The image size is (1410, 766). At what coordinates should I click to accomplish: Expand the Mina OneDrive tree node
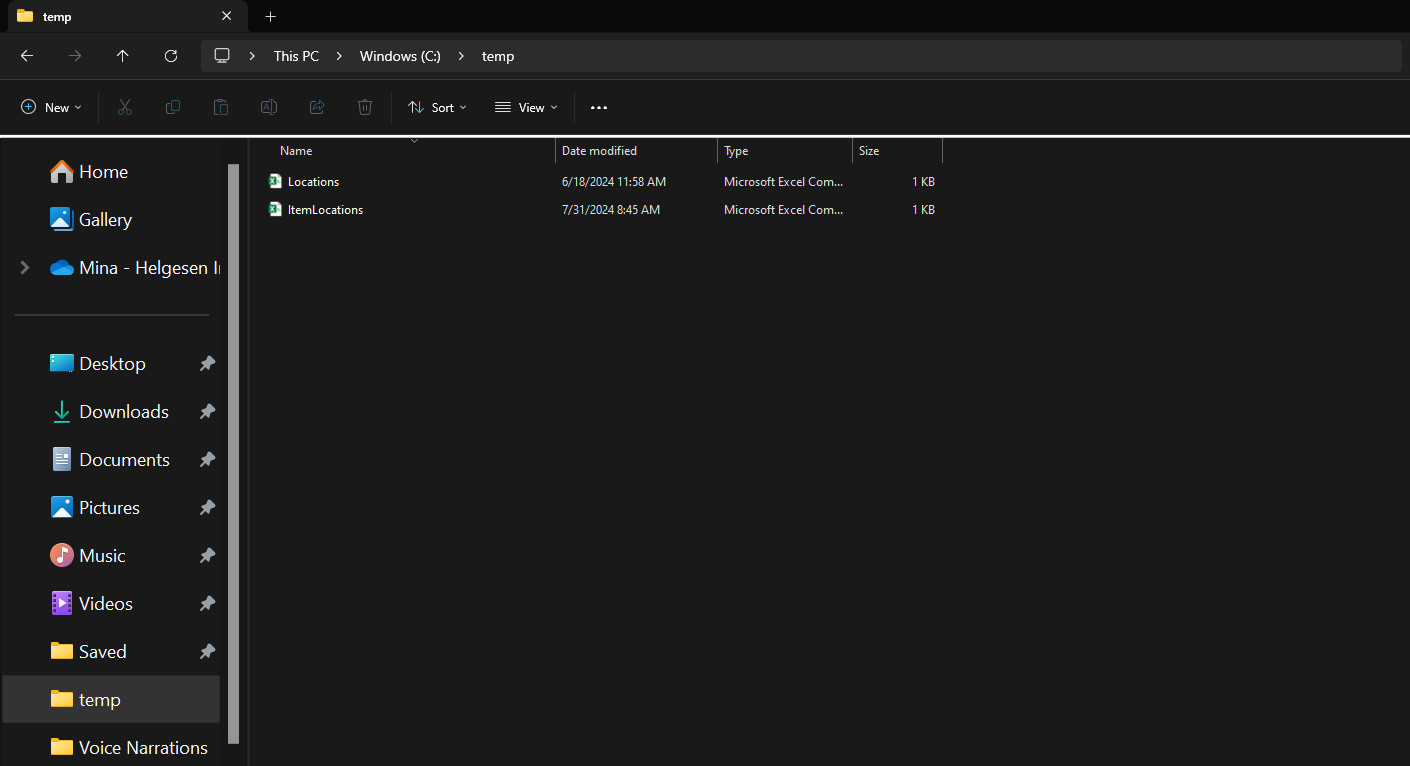pos(25,268)
